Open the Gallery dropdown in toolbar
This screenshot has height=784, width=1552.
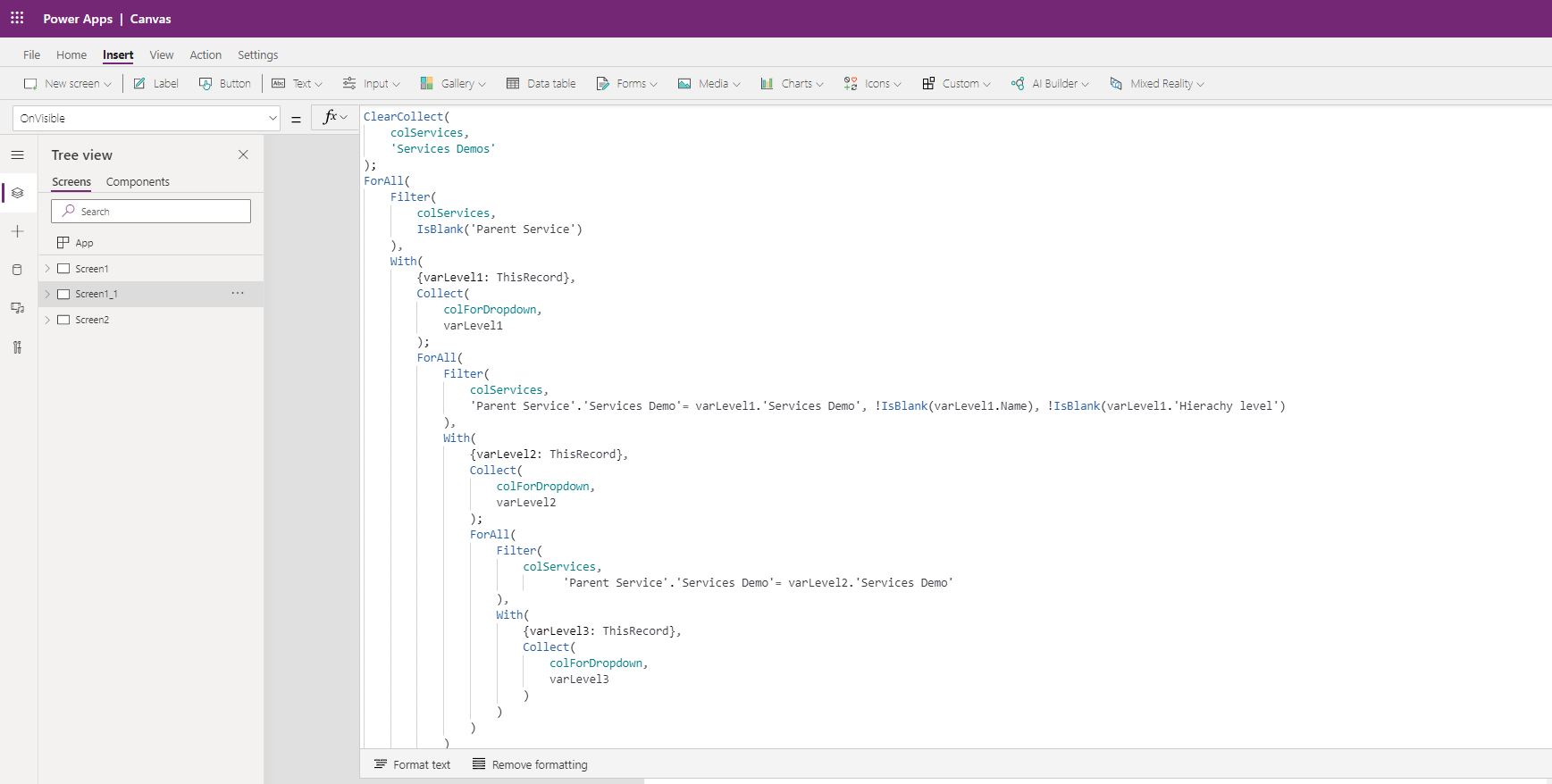tap(454, 84)
